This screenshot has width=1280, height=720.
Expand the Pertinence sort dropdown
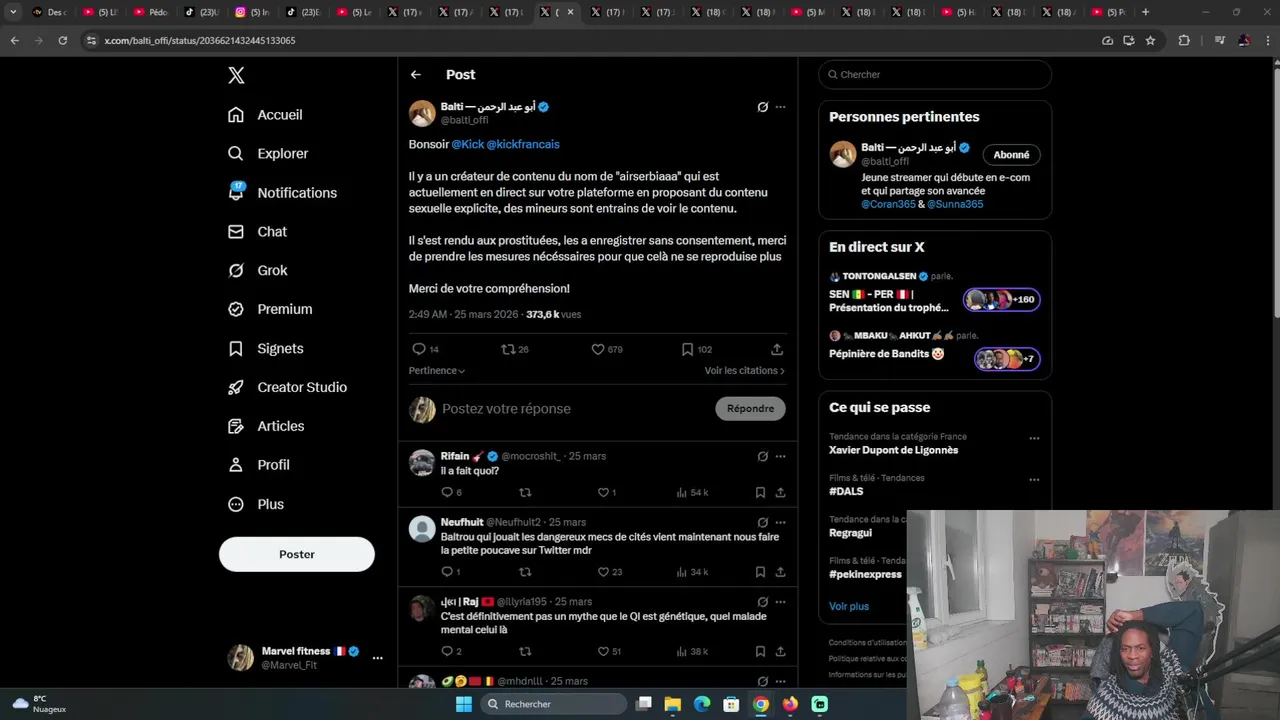click(437, 371)
